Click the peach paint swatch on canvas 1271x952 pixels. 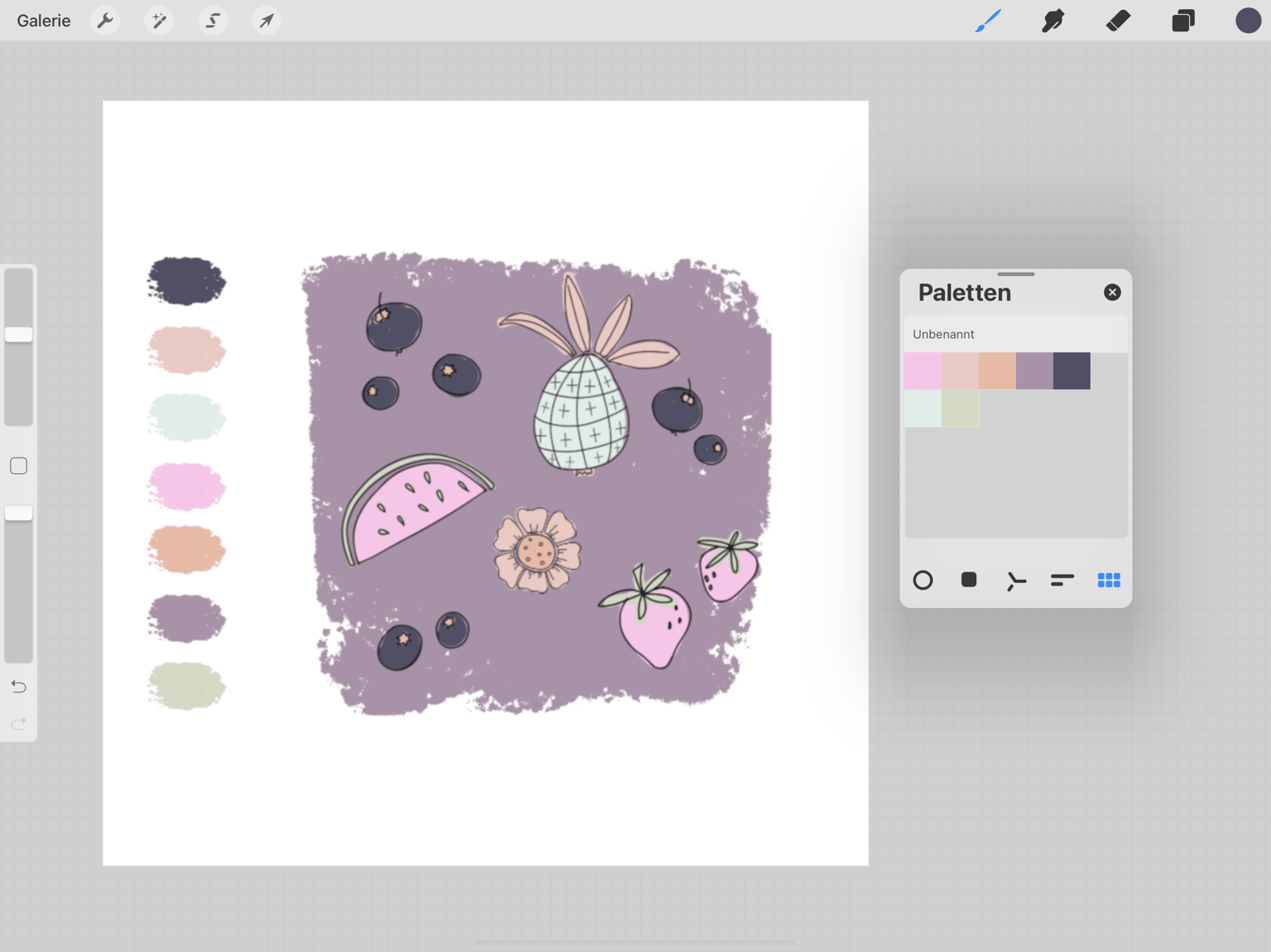coord(186,549)
